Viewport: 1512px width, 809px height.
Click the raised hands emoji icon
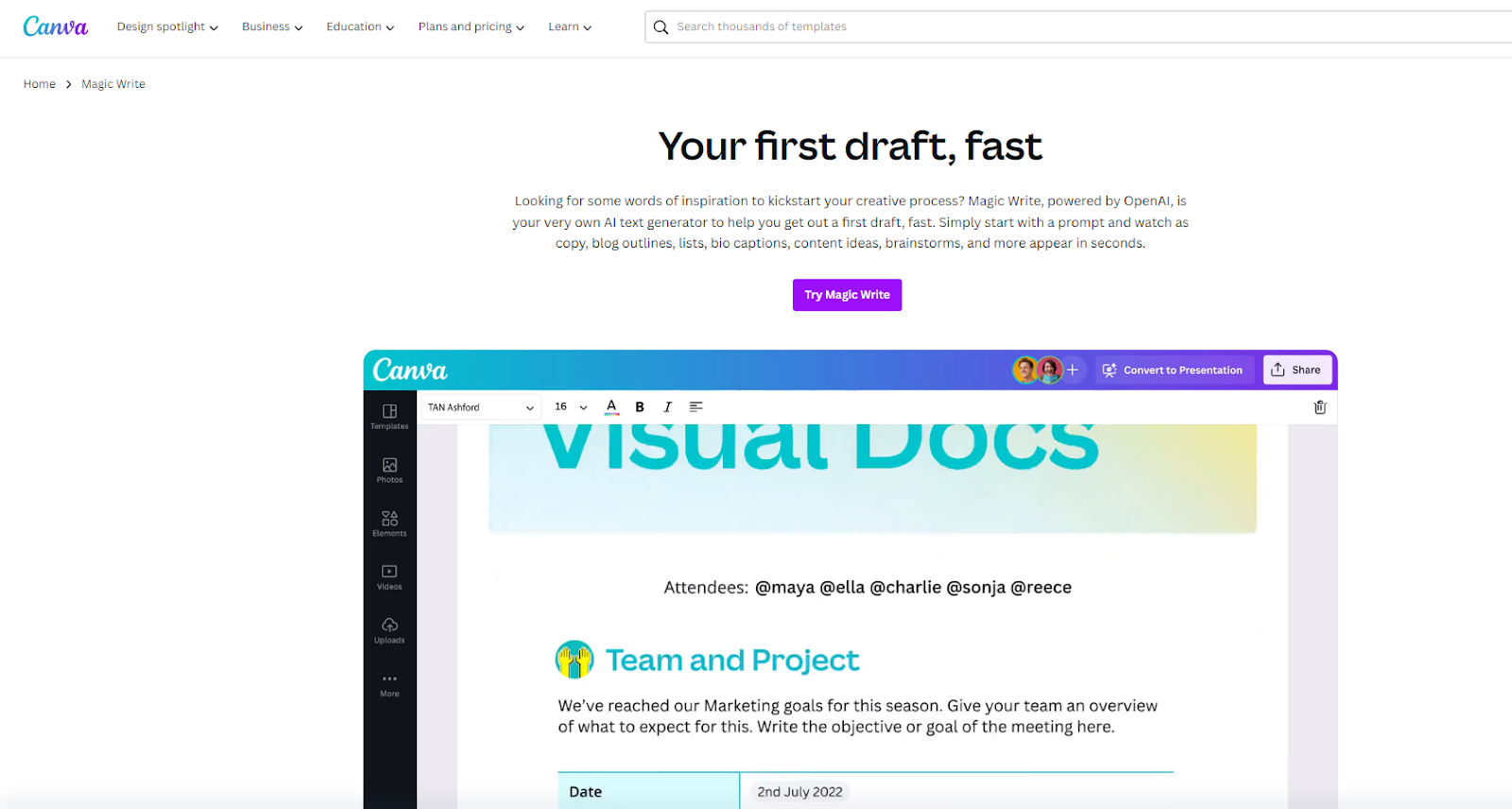[x=575, y=660]
